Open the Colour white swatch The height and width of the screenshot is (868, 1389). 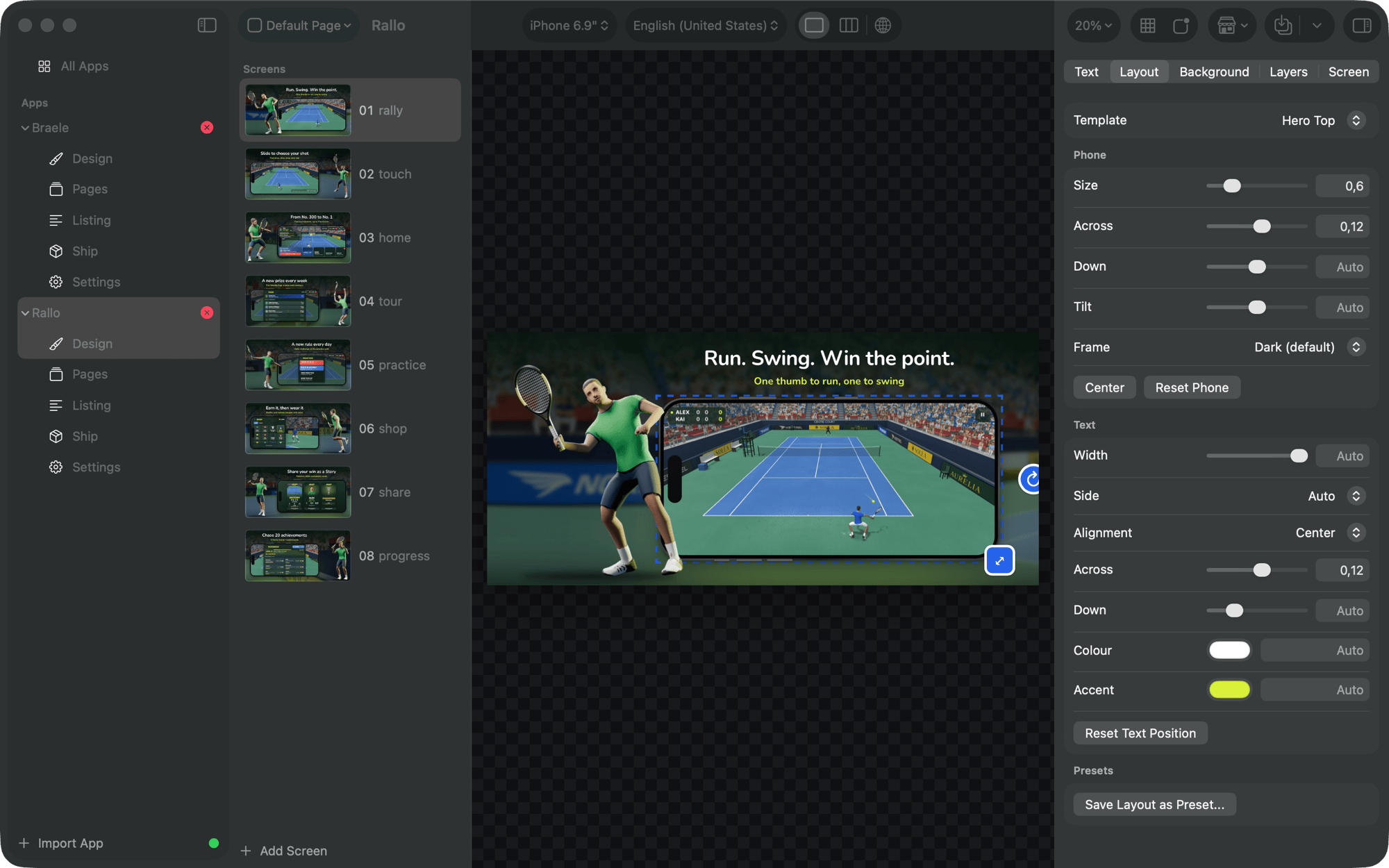coord(1229,651)
